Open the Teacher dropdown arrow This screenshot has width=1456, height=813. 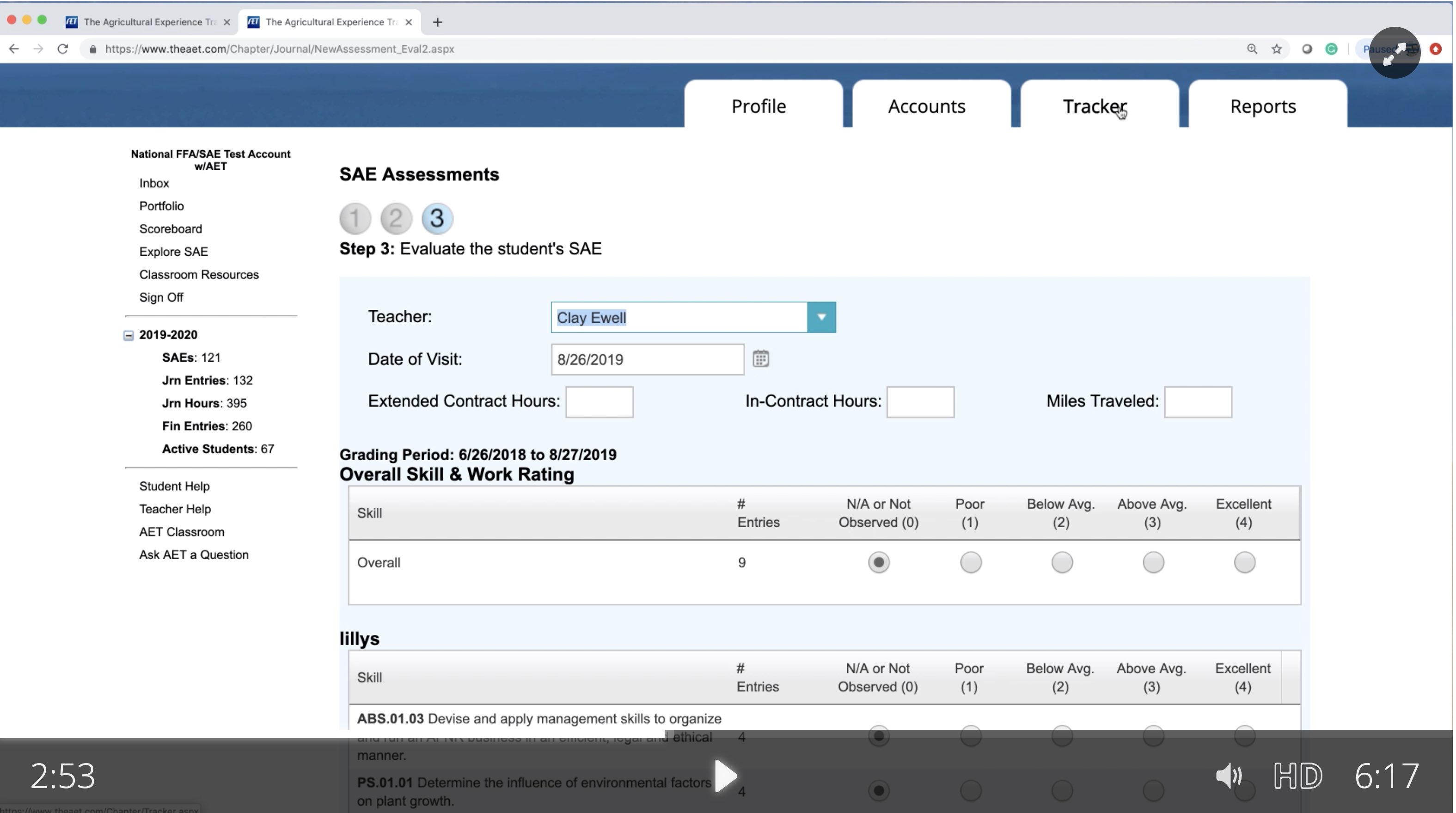(x=821, y=317)
